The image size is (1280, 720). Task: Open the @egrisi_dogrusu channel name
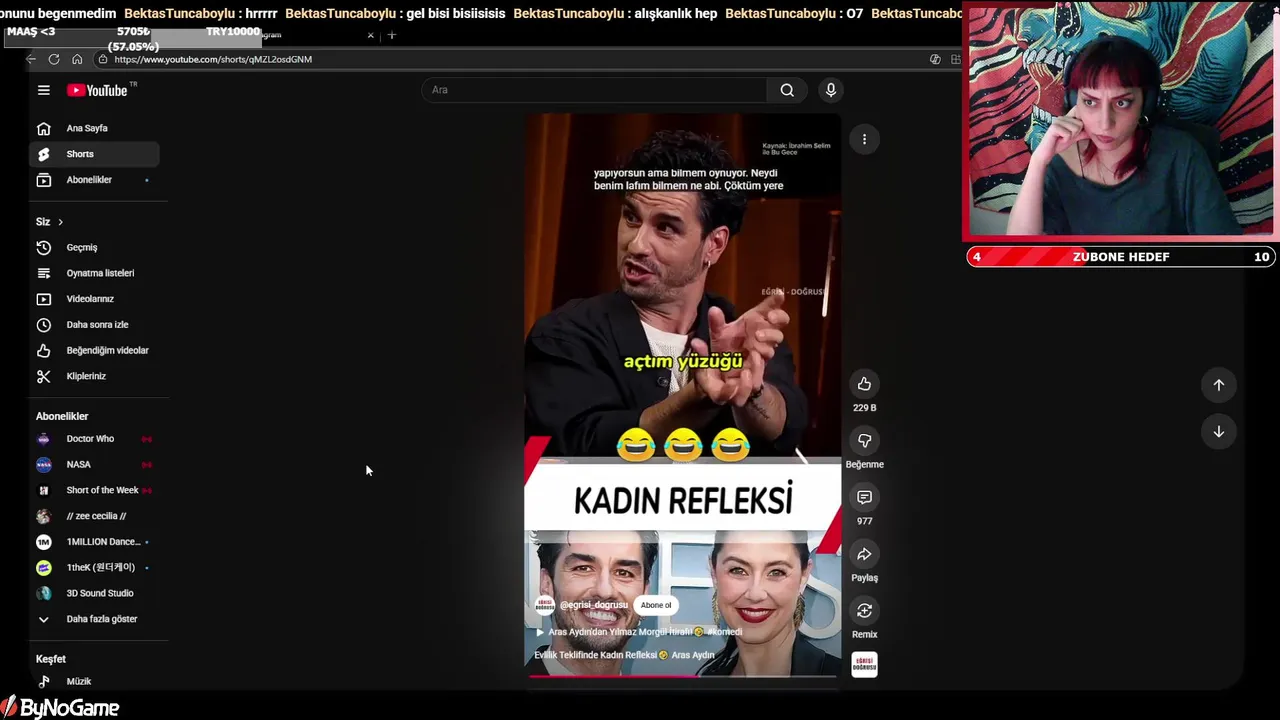pyautogui.click(x=594, y=605)
